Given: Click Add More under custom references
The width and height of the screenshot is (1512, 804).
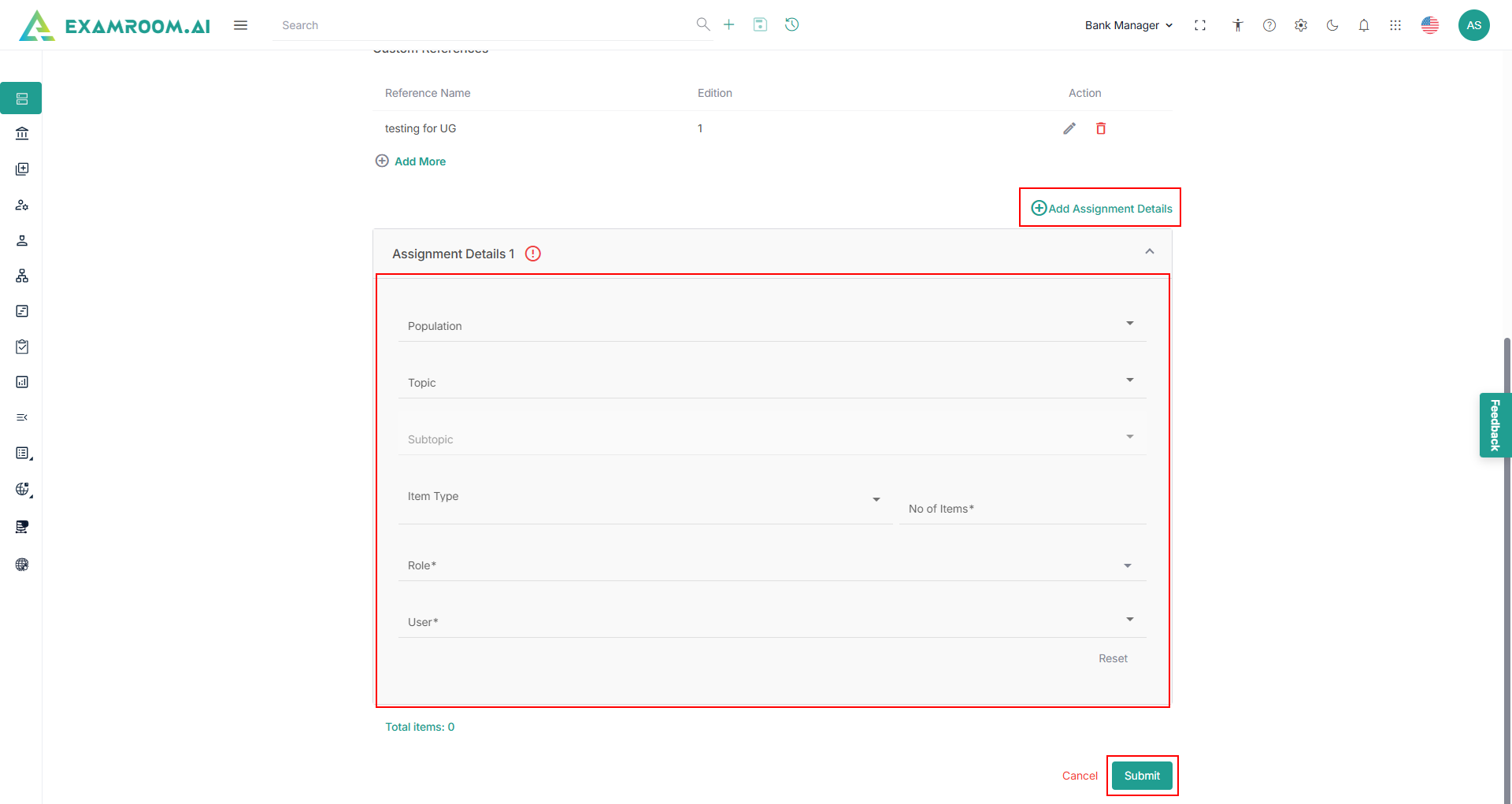Looking at the screenshot, I should (x=410, y=161).
